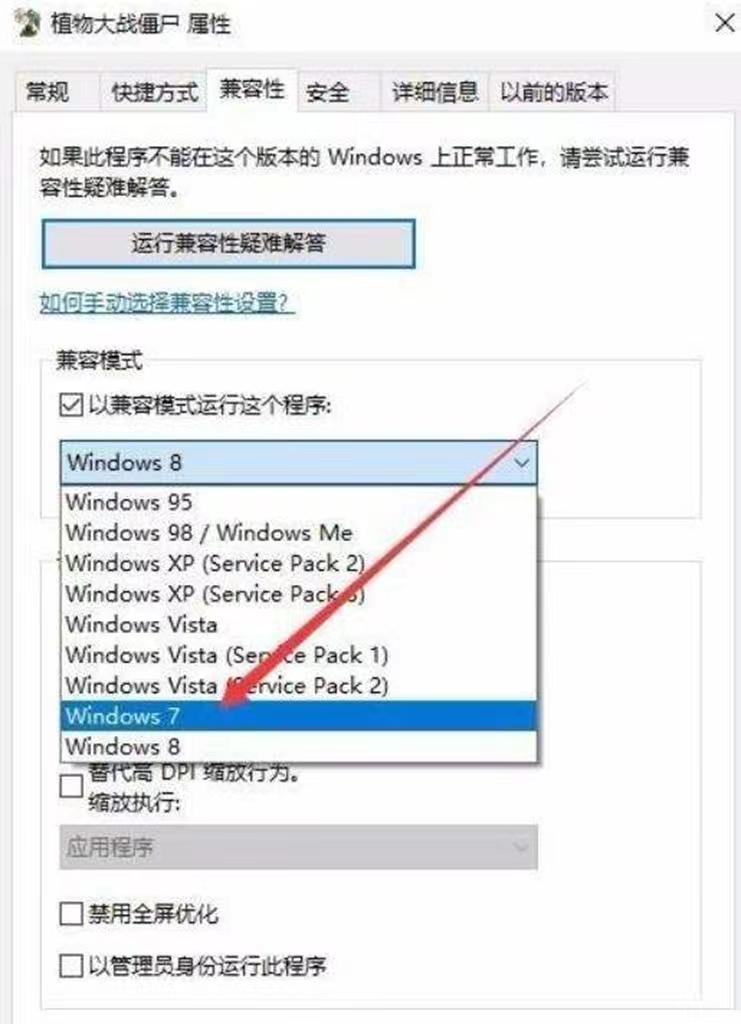Open the 以前的版本 tab
Screen dimensions: 741x1024
[x=554, y=92]
